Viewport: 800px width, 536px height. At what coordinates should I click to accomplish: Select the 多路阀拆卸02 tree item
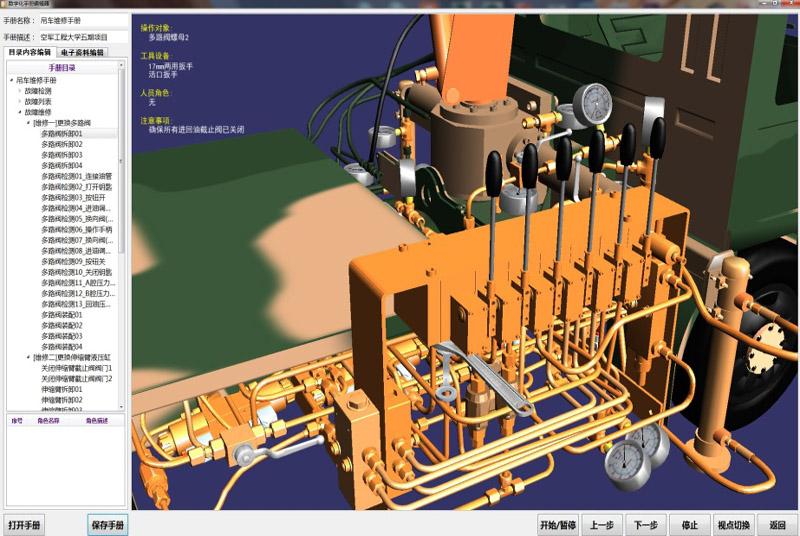coord(61,144)
